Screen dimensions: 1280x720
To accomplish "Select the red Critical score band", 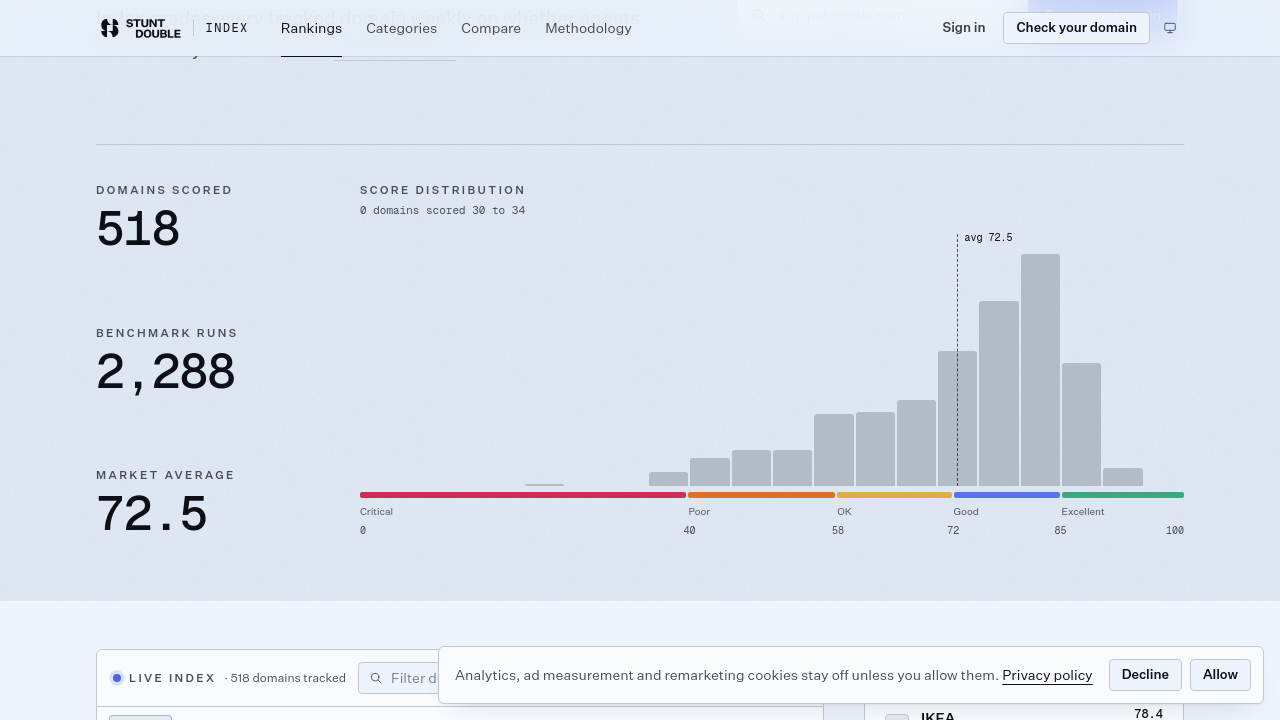I will click(x=523, y=495).
